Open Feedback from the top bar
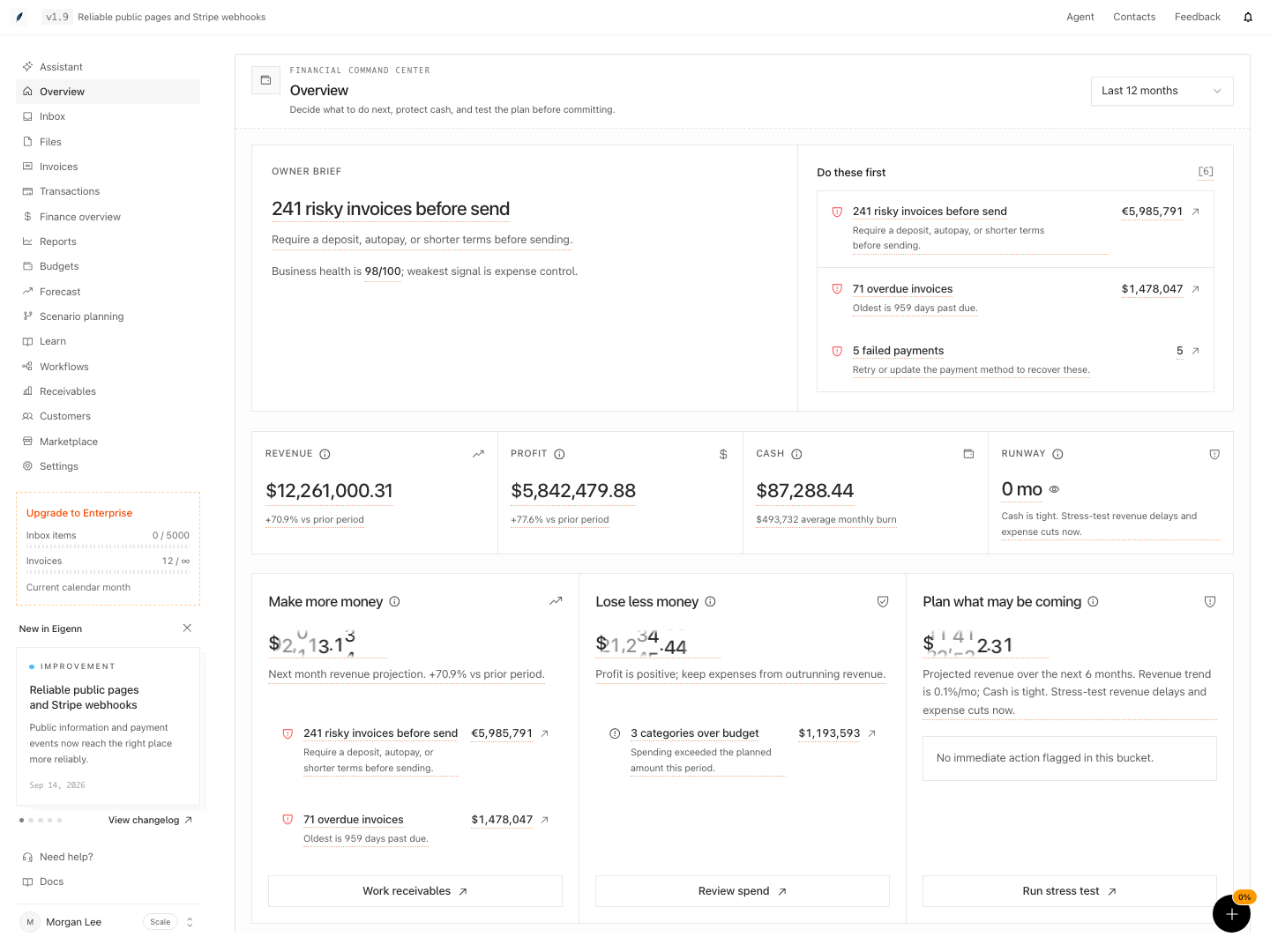 pos(1198,17)
